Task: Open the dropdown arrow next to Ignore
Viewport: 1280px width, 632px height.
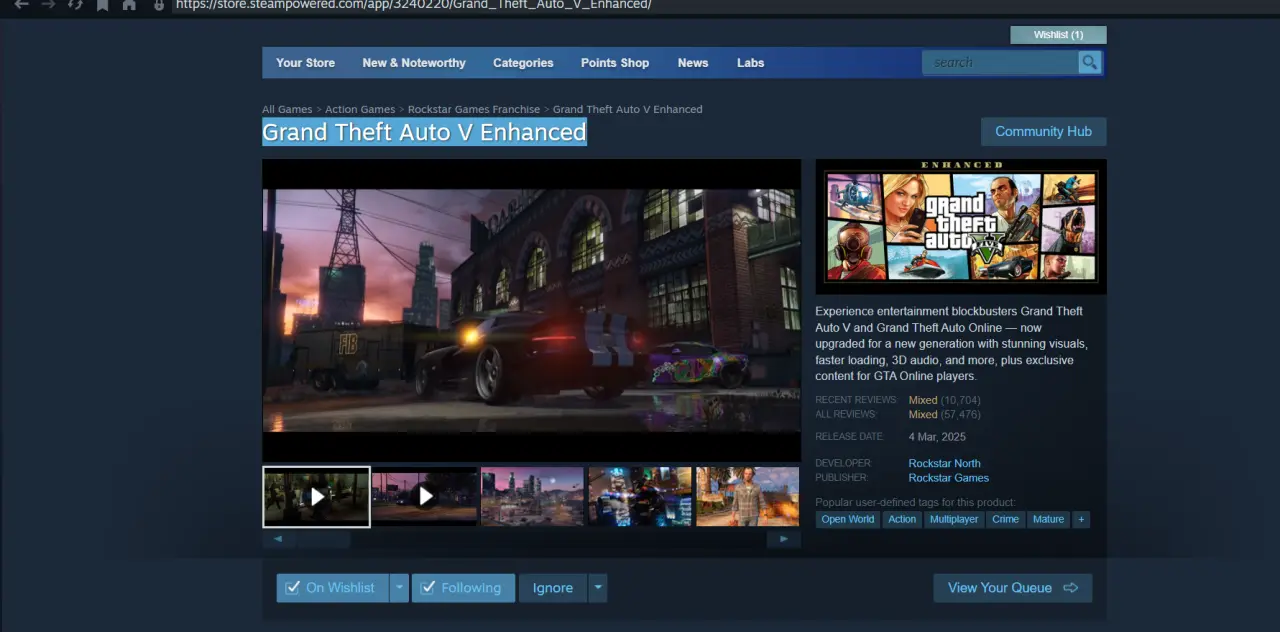Action: 598,588
